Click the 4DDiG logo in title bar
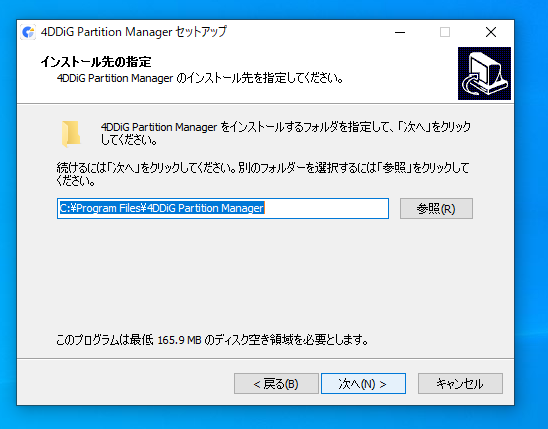This screenshot has height=429, width=548. point(28,32)
